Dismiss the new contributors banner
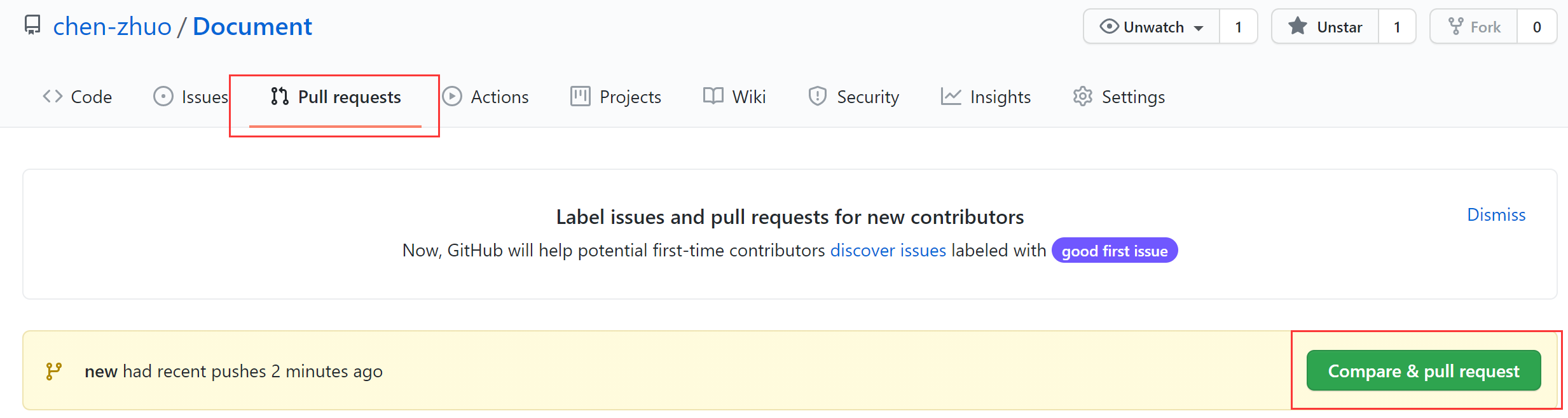 pyautogui.click(x=1496, y=215)
